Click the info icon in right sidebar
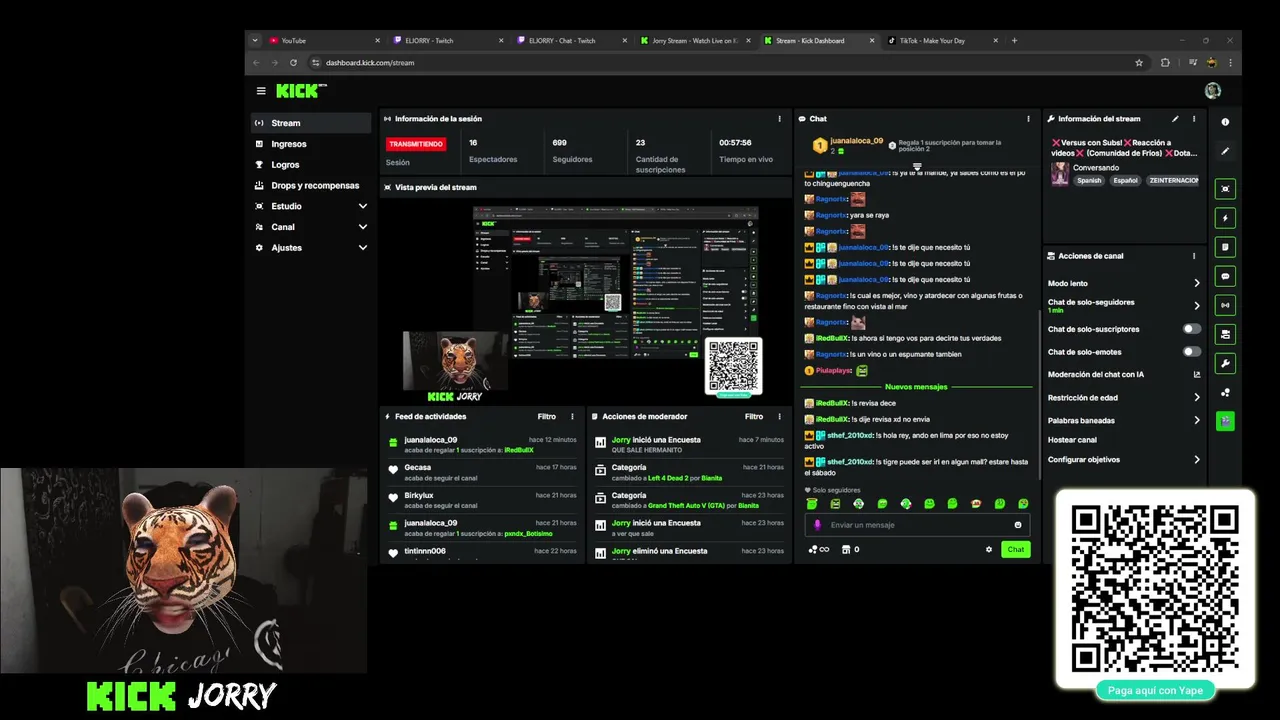 [x=1225, y=122]
